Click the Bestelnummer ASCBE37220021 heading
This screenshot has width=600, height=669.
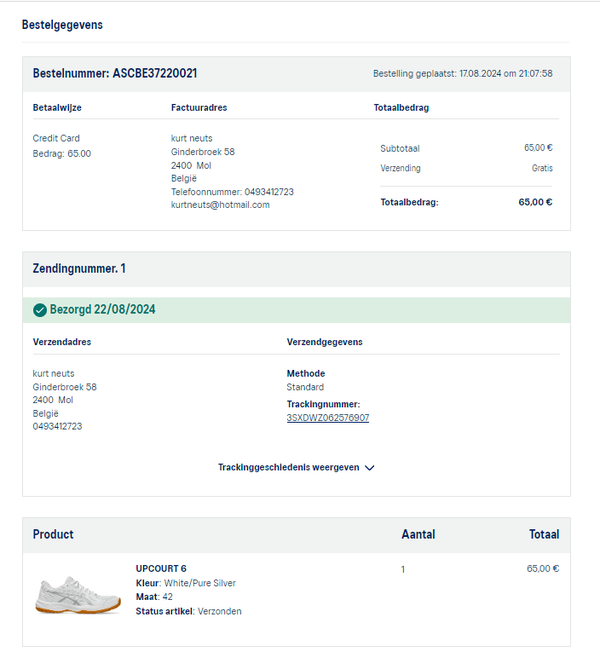coord(115,74)
